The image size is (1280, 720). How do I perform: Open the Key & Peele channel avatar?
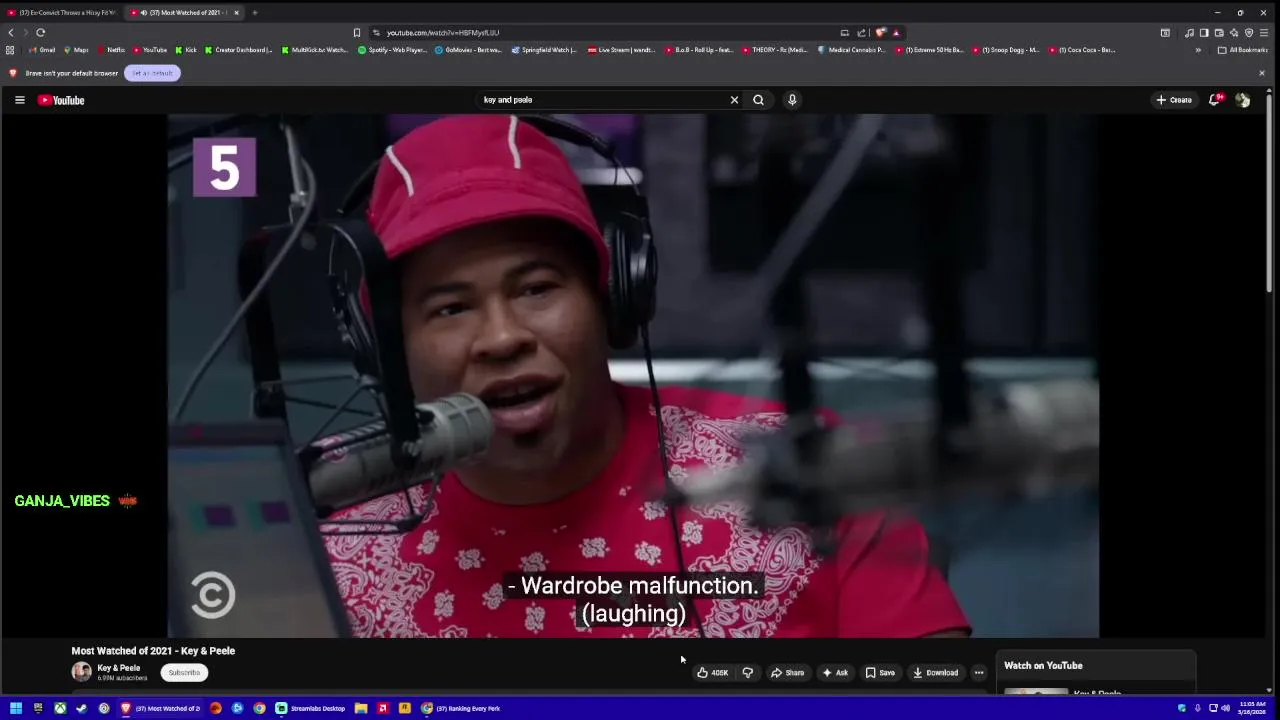[82, 672]
